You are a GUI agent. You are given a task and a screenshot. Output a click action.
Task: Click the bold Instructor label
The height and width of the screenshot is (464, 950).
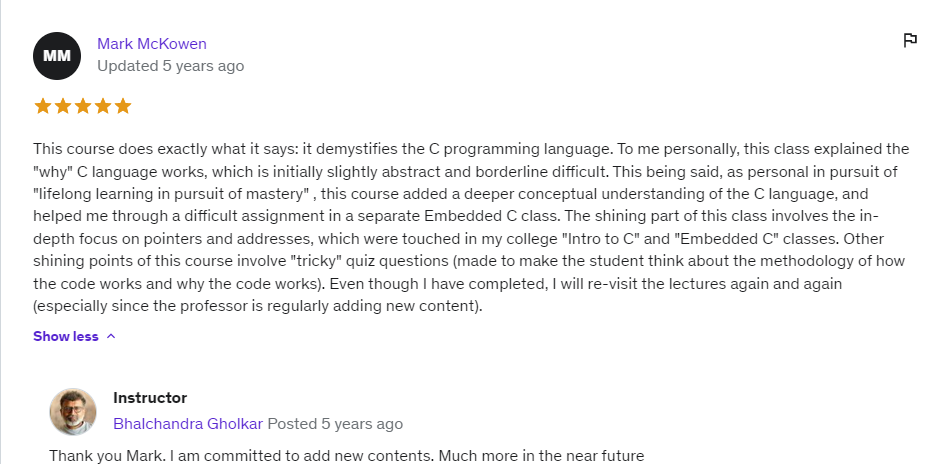[x=150, y=398]
